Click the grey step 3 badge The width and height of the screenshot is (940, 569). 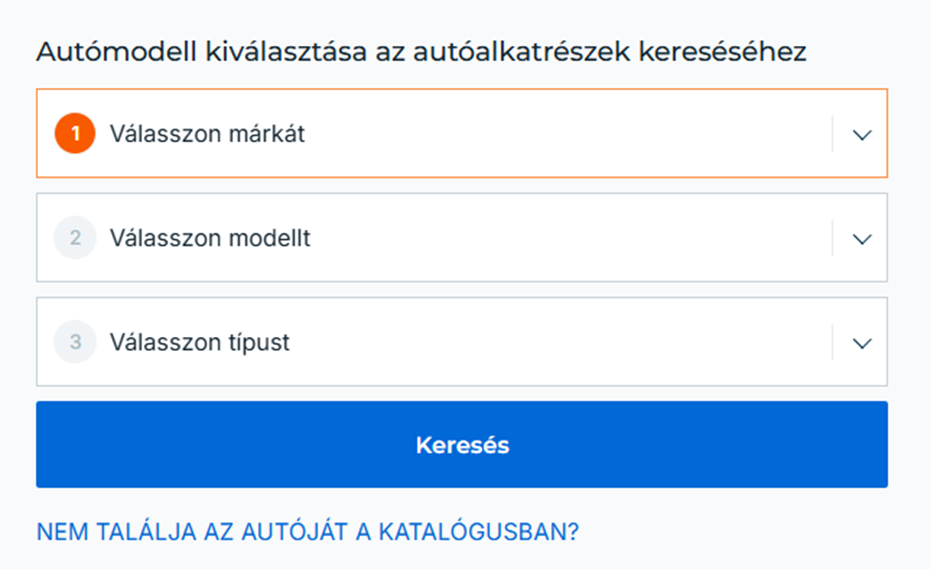[74, 342]
